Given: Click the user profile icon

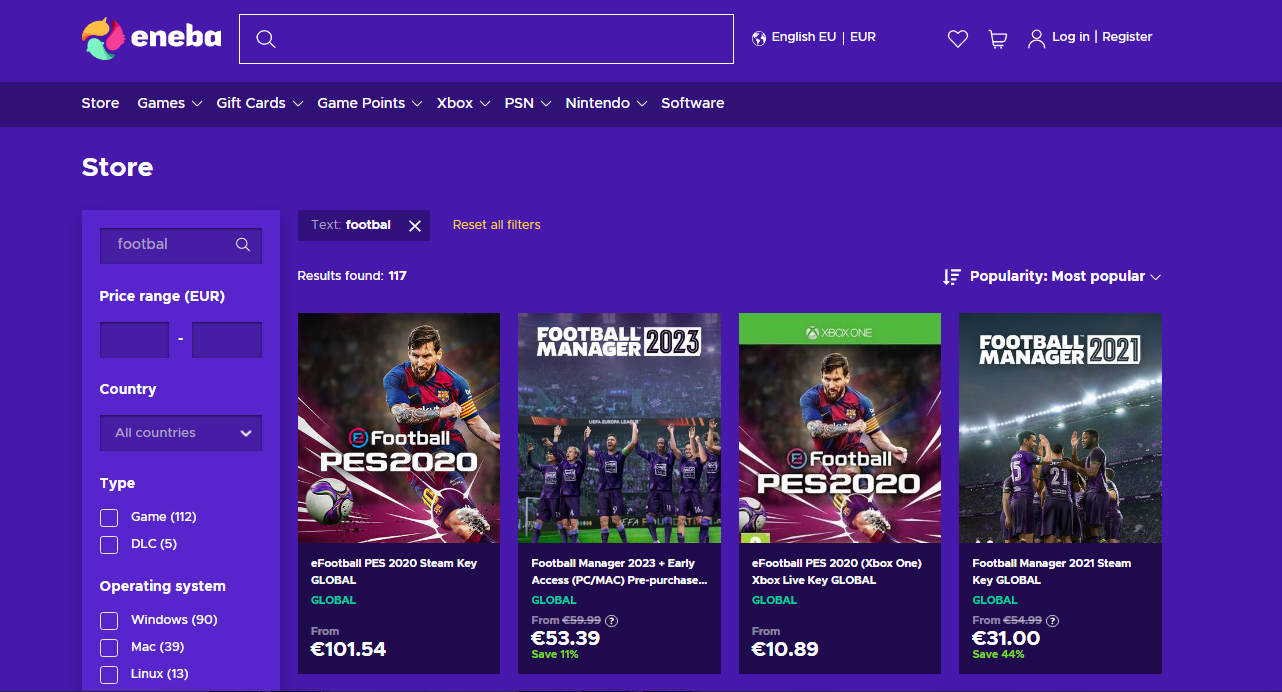Looking at the screenshot, I should (x=1036, y=39).
